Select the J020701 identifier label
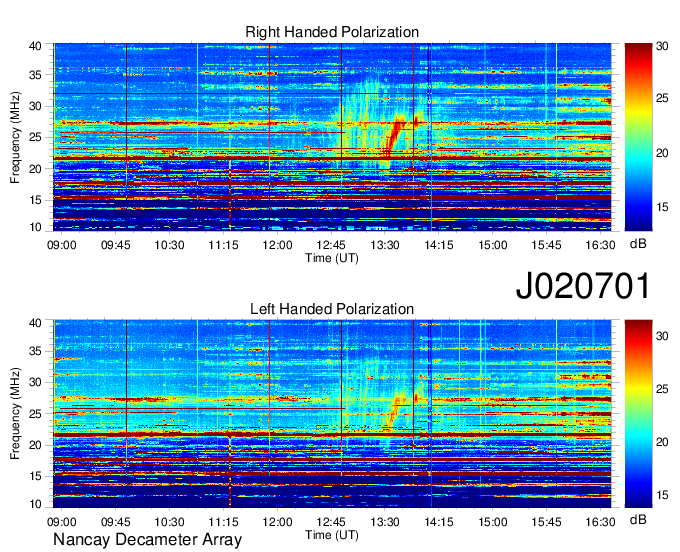The height and width of the screenshot is (552, 680). tap(583, 285)
